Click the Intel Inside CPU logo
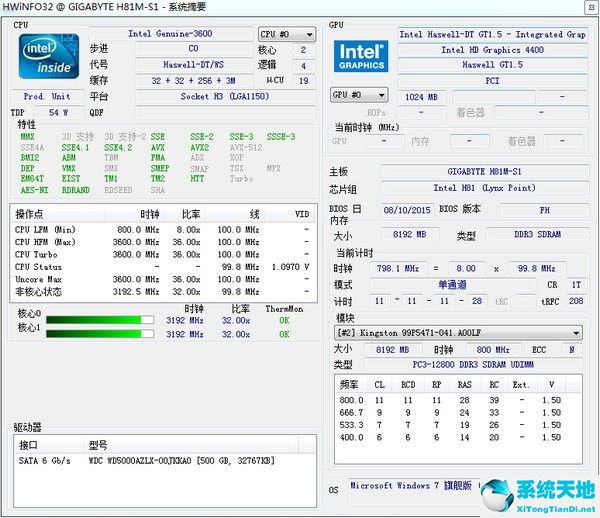 pos(49,56)
